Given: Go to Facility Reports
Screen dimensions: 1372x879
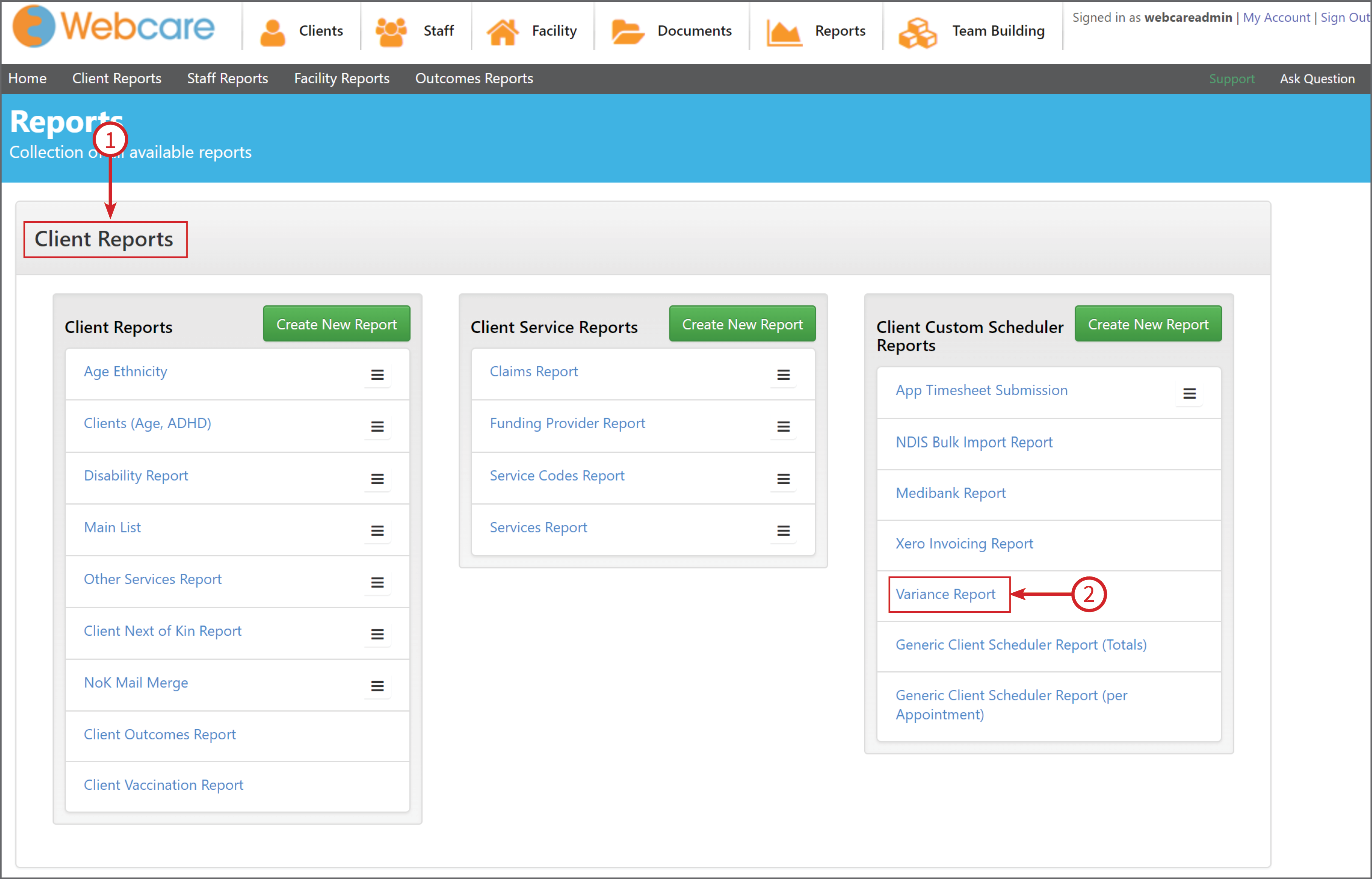Looking at the screenshot, I should pos(341,78).
